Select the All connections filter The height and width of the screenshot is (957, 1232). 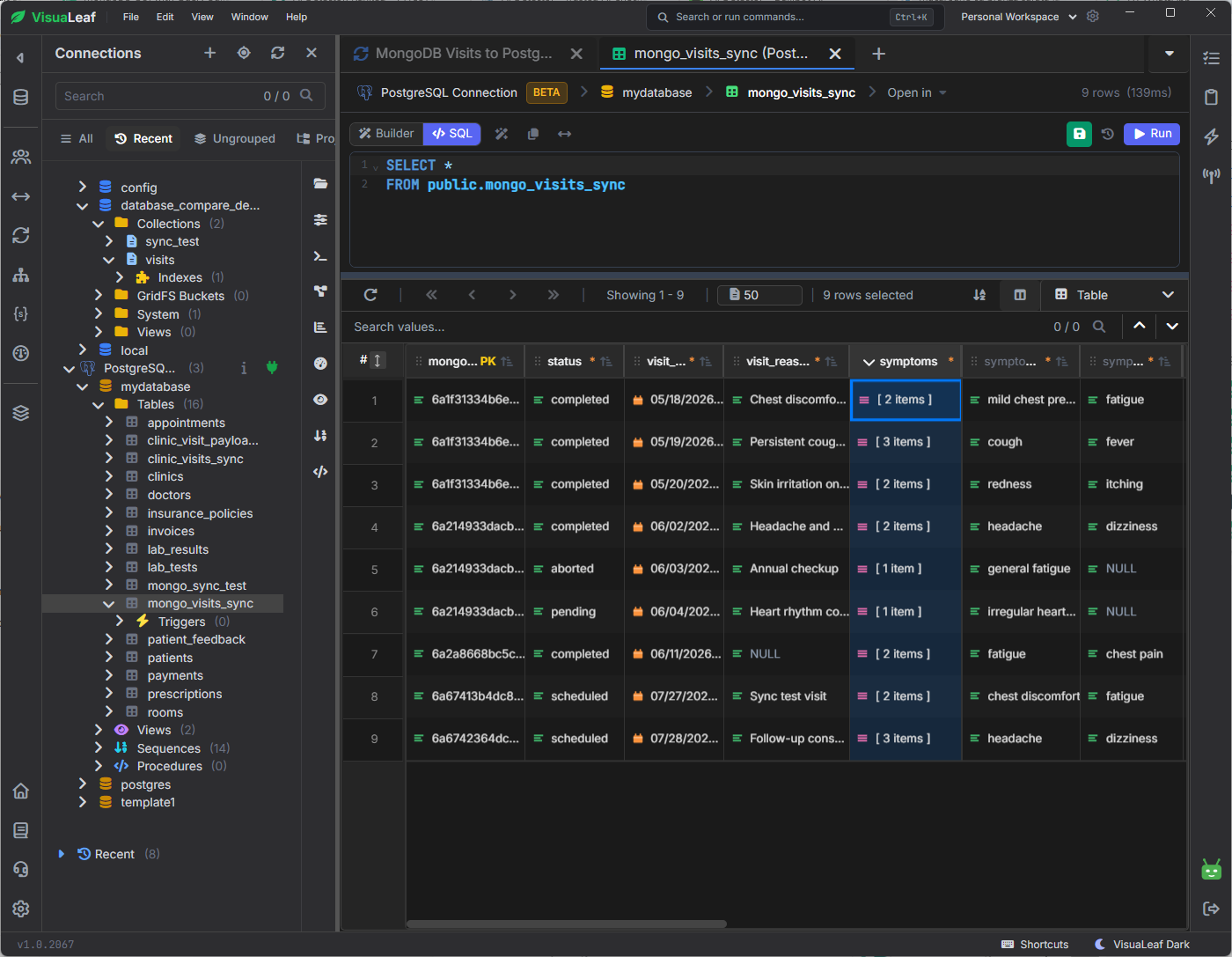pyautogui.click(x=77, y=138)
